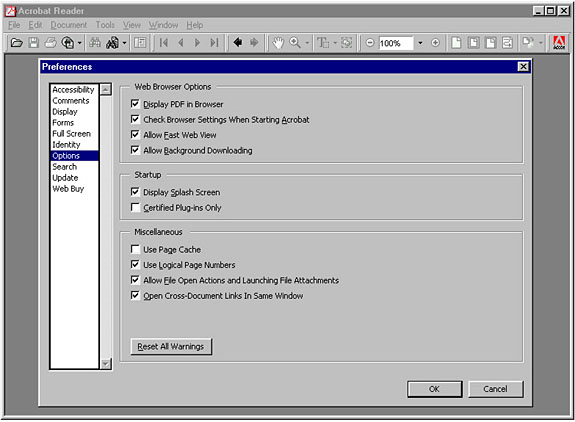
Task: Enable Certified Plug-ins Only checkbox
Action: (135, 208)
